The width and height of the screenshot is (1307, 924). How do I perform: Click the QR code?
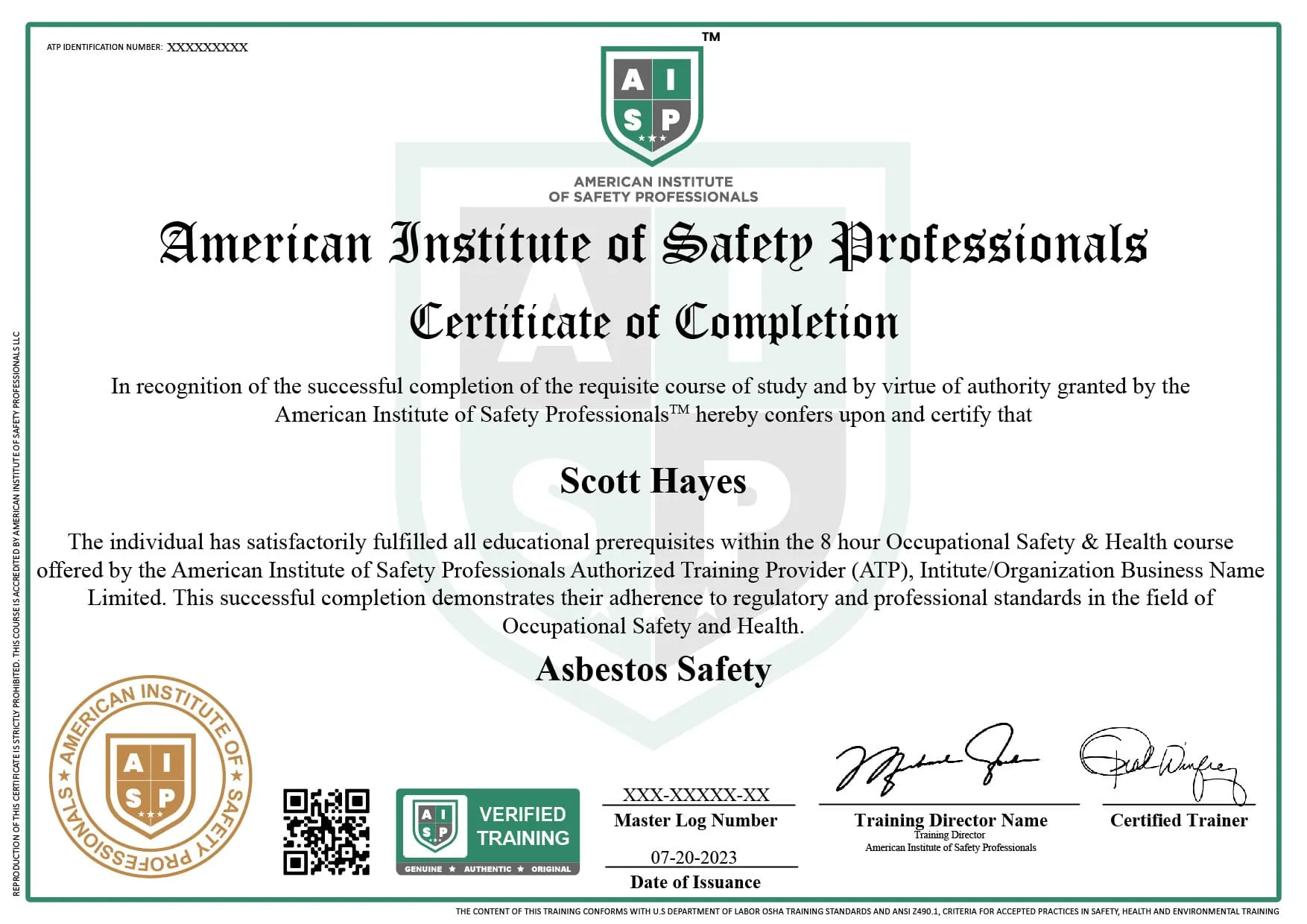click(326, 832)
